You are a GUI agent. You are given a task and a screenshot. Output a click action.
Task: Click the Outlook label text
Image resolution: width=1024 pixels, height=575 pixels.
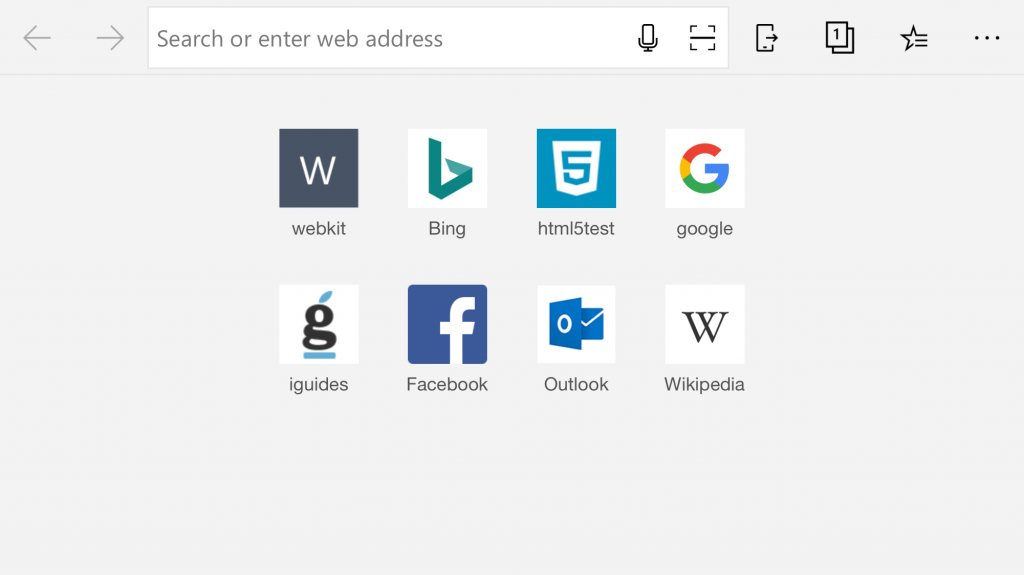click(x=576, y=384)
